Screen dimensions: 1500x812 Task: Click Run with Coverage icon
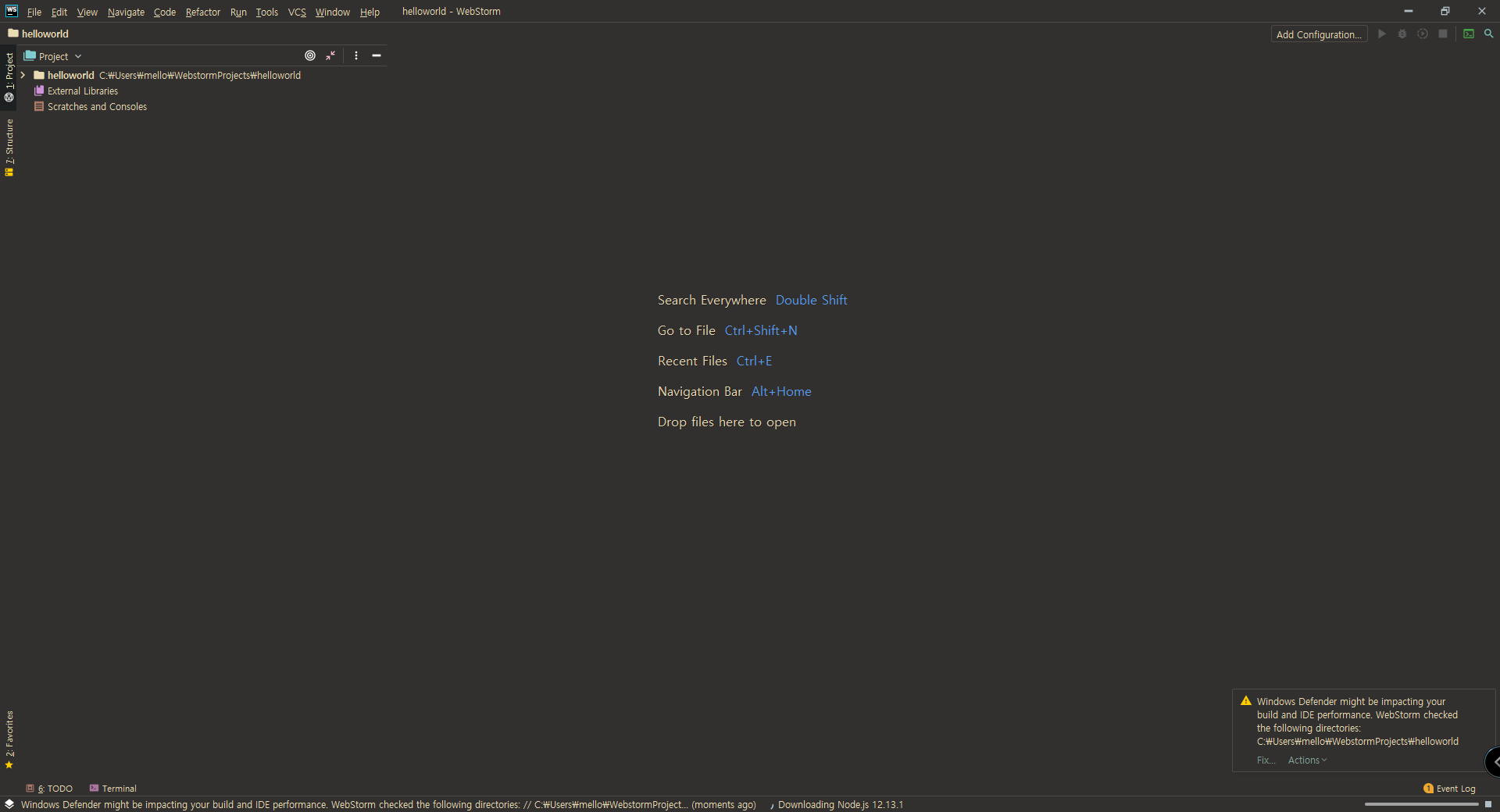click(1423, 34)
